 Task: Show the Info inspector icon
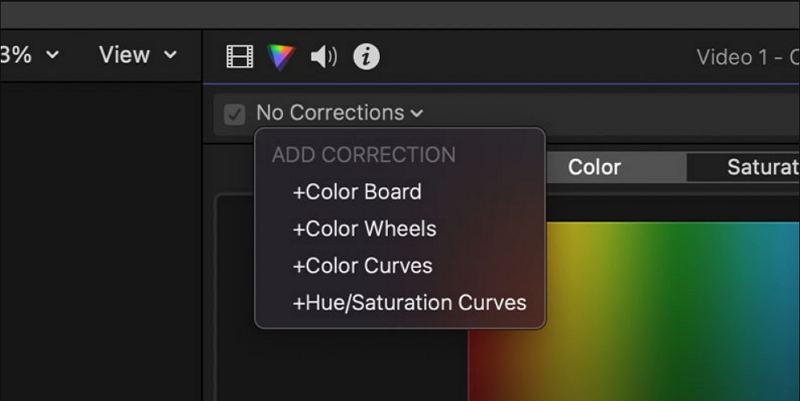pyautogui.click(x=367, y=57)
